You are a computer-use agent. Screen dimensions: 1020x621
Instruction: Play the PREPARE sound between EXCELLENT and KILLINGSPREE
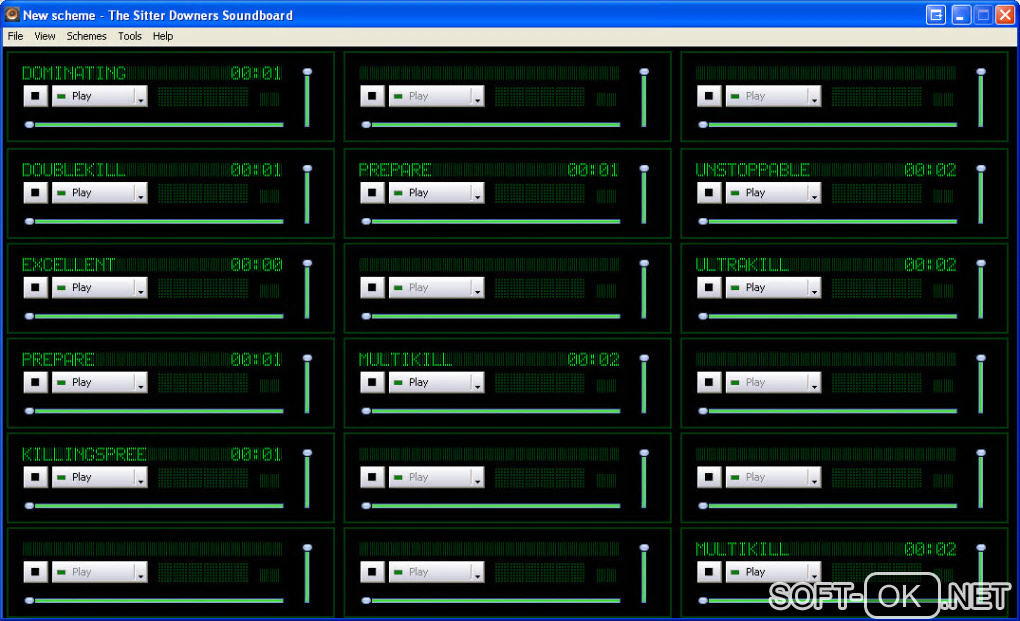pyautogui.click(x=93, y=382)
